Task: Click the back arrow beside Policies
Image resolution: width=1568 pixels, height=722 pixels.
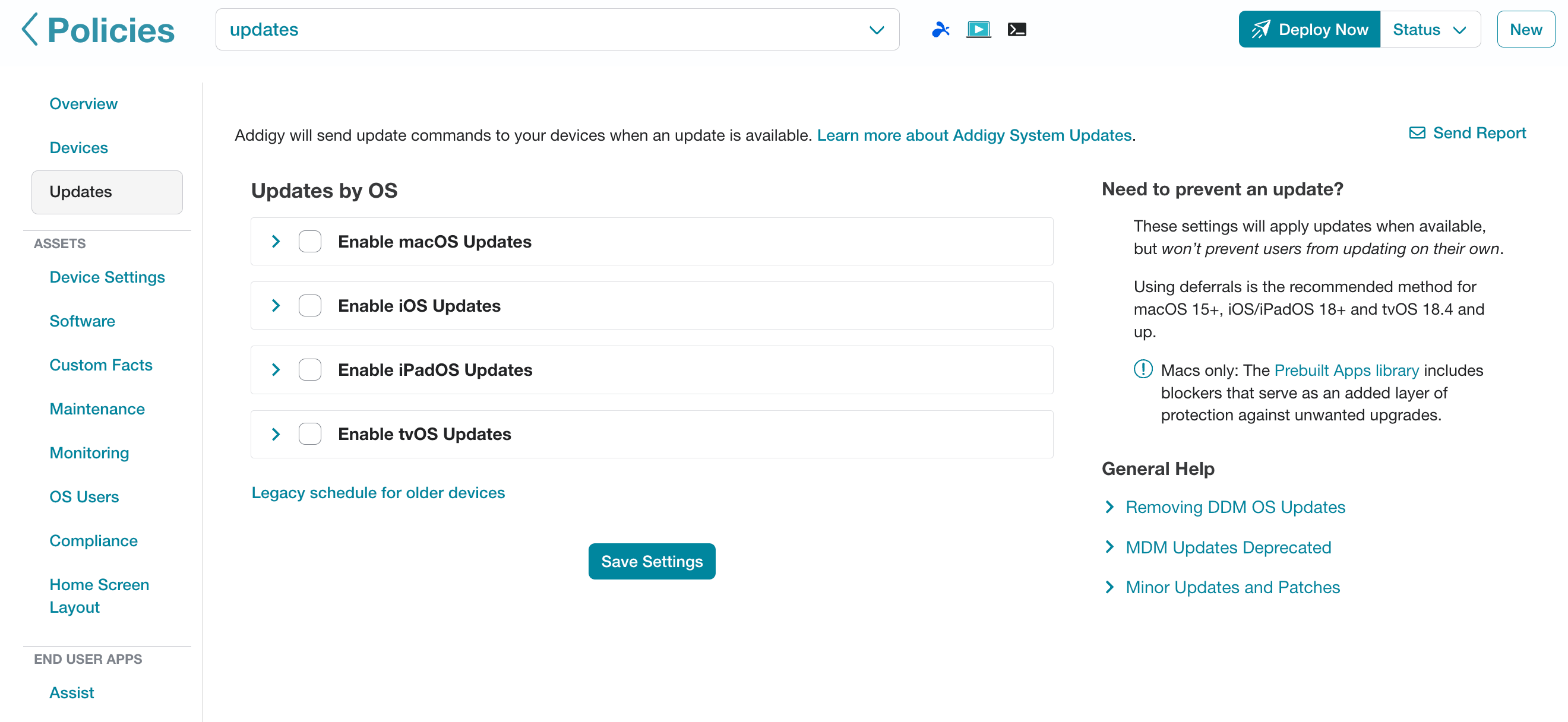Action: (30, 29)
